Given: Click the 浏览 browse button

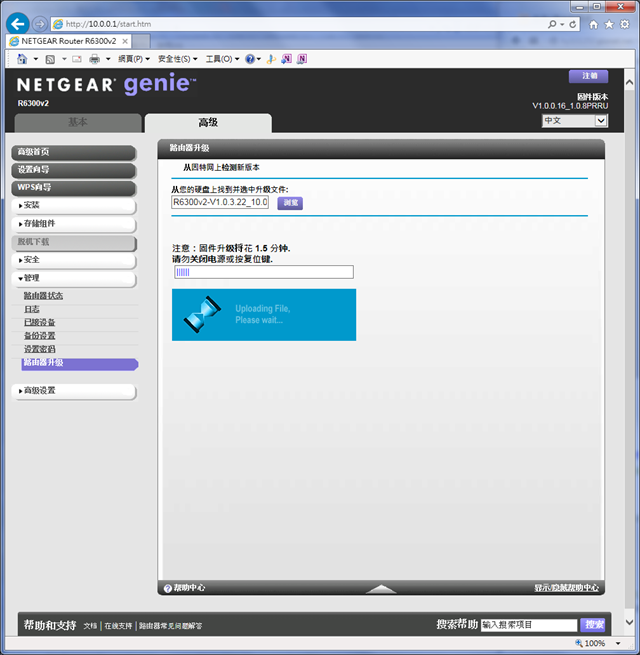Looking at the screenshot, I should coord(290,203).
